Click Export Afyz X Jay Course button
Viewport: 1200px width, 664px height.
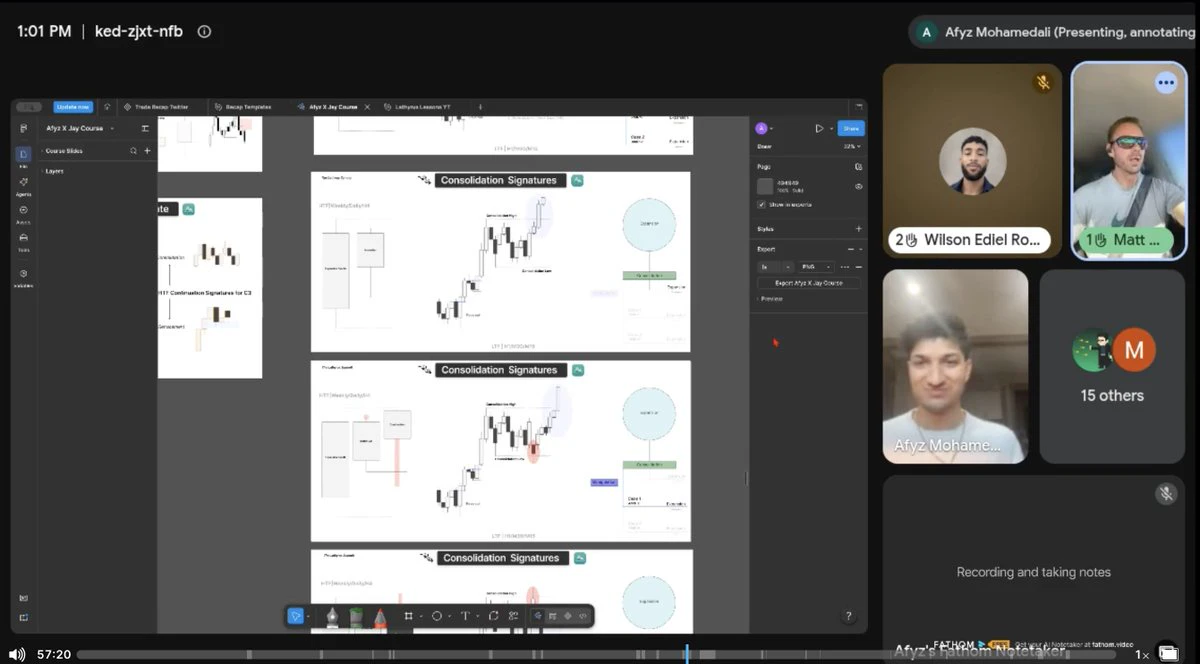[809, 283]
